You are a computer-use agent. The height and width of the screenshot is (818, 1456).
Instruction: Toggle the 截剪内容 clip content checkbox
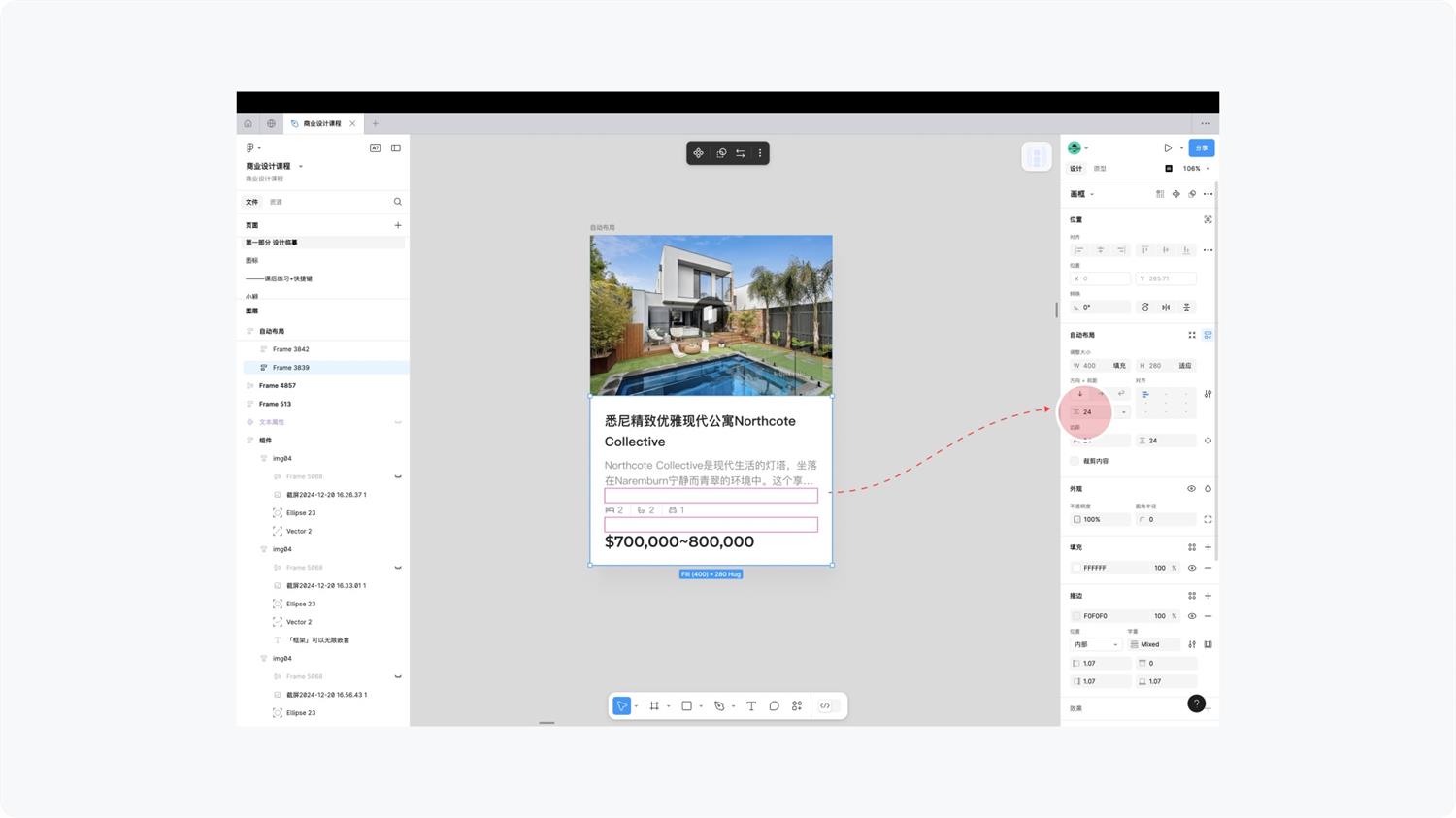tap(1075, 461)
